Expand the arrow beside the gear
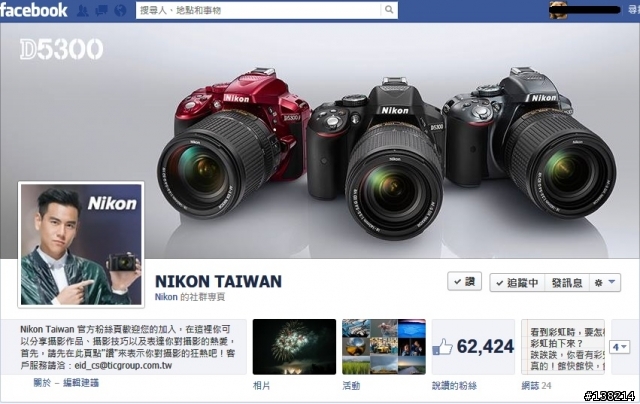 tap(611, 282)
